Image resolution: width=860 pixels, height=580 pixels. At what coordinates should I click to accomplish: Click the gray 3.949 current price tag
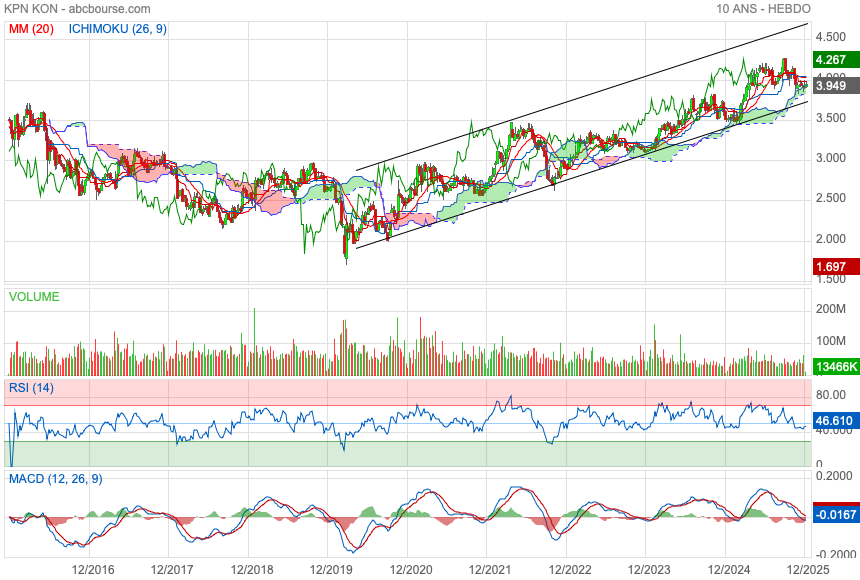(834, 86)
